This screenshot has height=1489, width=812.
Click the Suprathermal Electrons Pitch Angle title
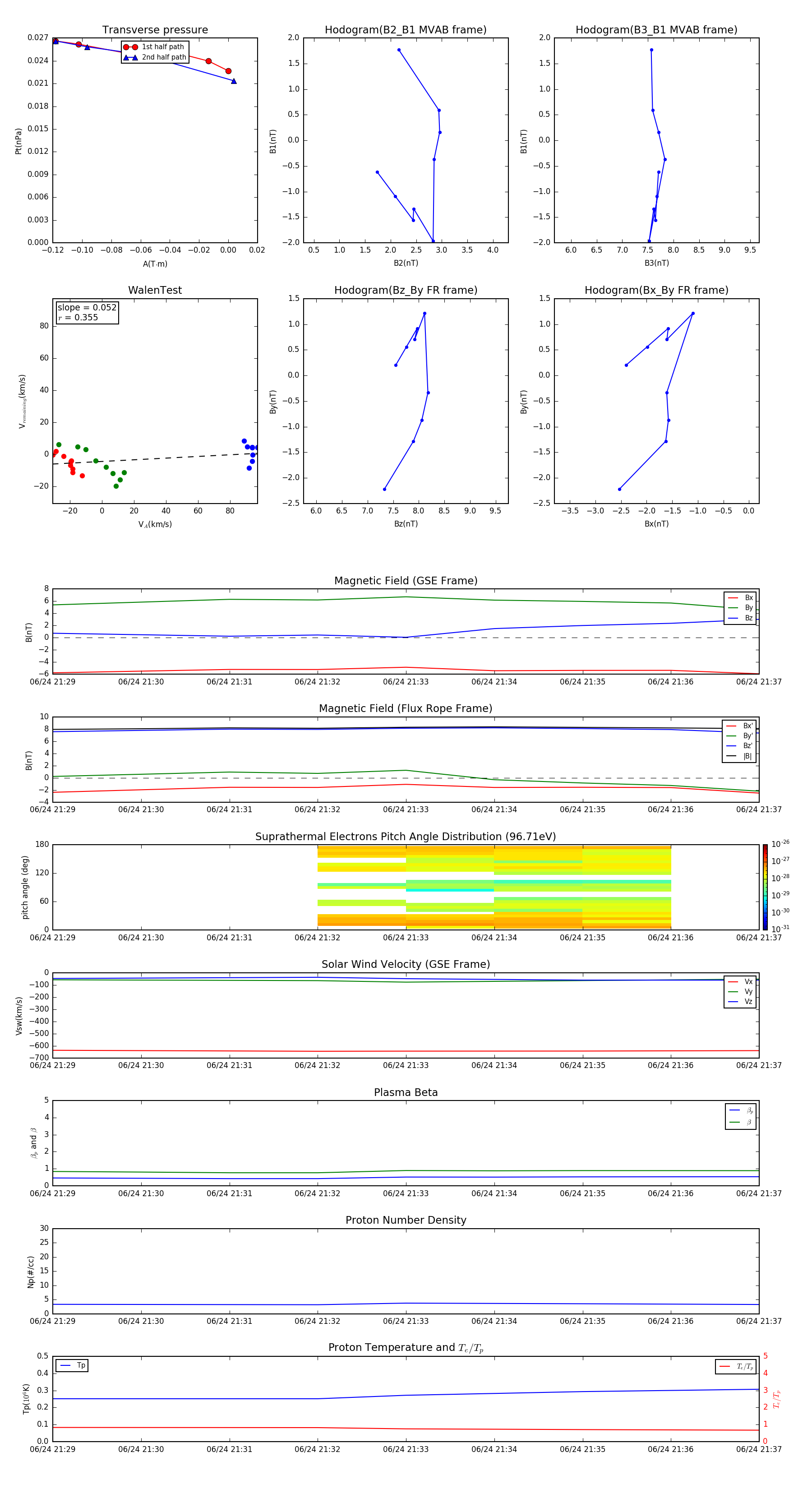click(406, 837)
